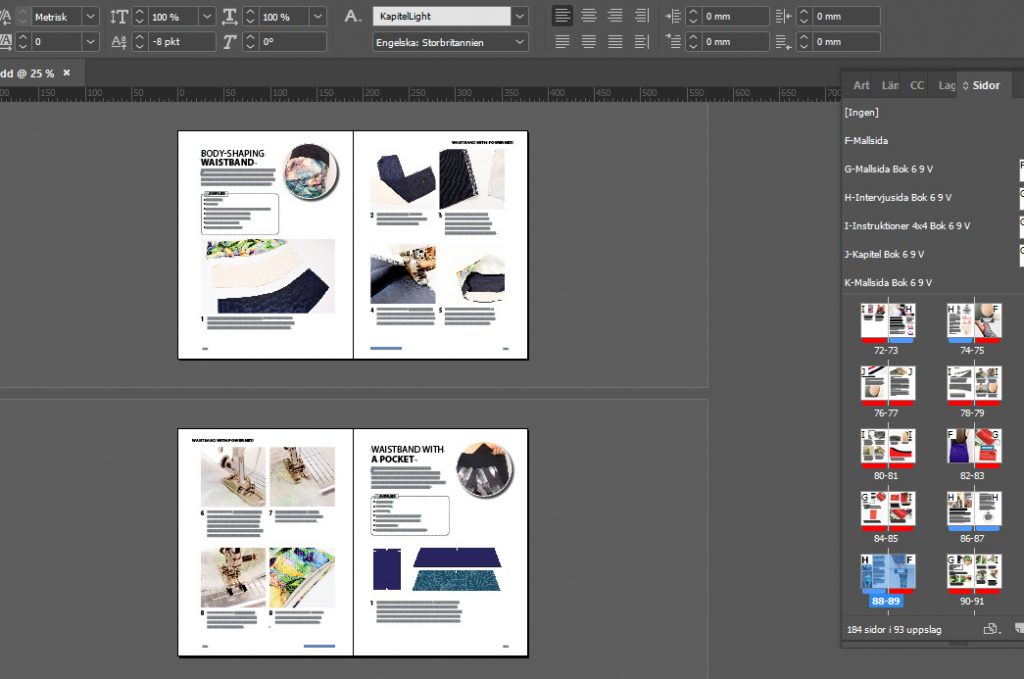The image size is (1024, 679).
Task: Apply the [Ingen] master page
Action: point(861,112)
